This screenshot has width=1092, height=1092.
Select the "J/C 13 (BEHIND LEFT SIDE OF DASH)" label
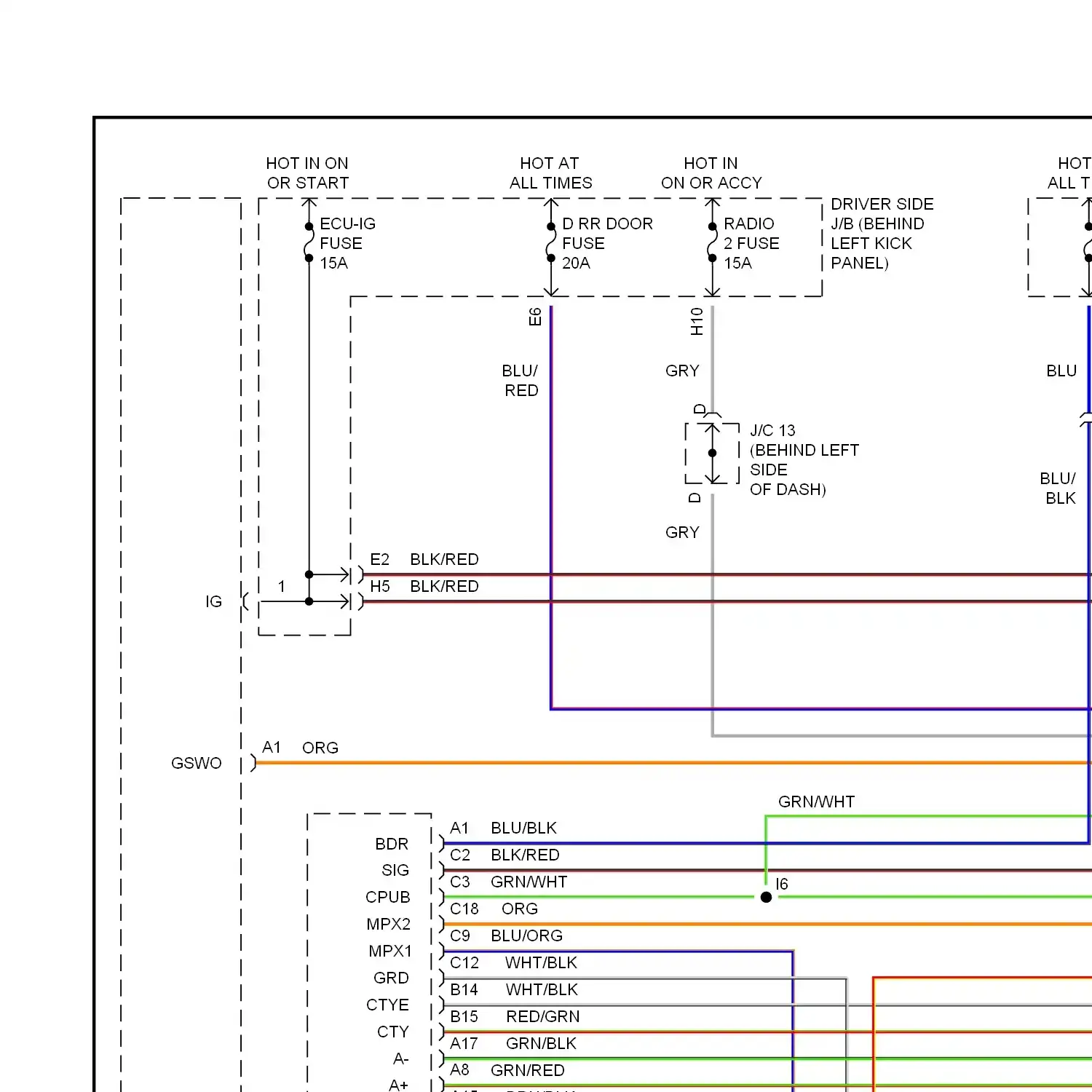[x=804, y=460]
